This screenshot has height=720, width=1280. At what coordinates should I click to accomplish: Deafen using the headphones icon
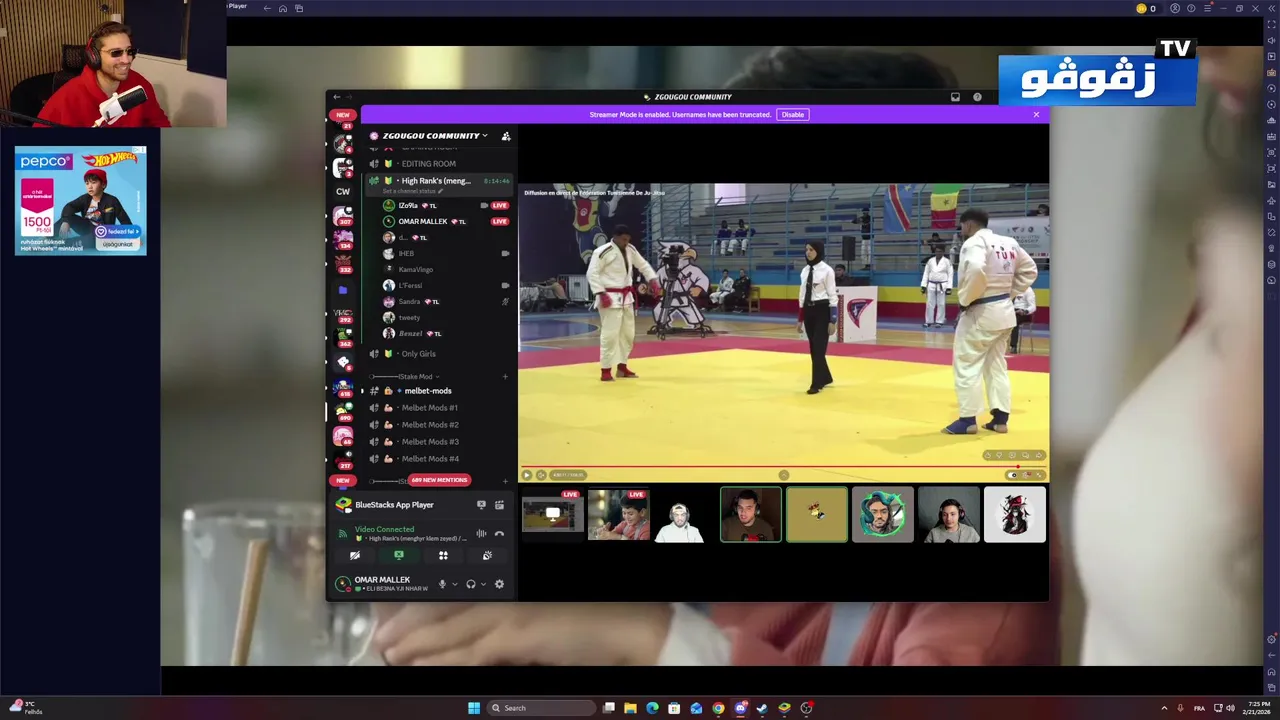point(471,584)
